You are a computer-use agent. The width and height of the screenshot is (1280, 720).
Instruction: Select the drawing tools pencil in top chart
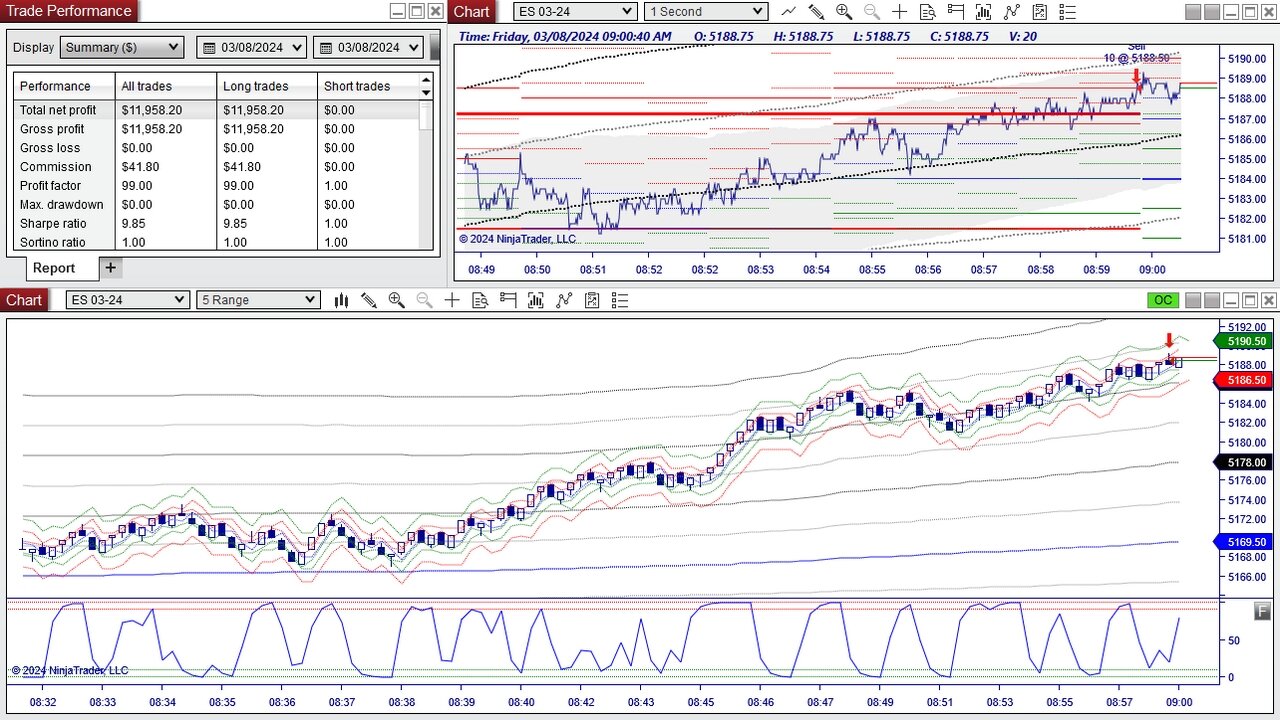coord(816,12)
